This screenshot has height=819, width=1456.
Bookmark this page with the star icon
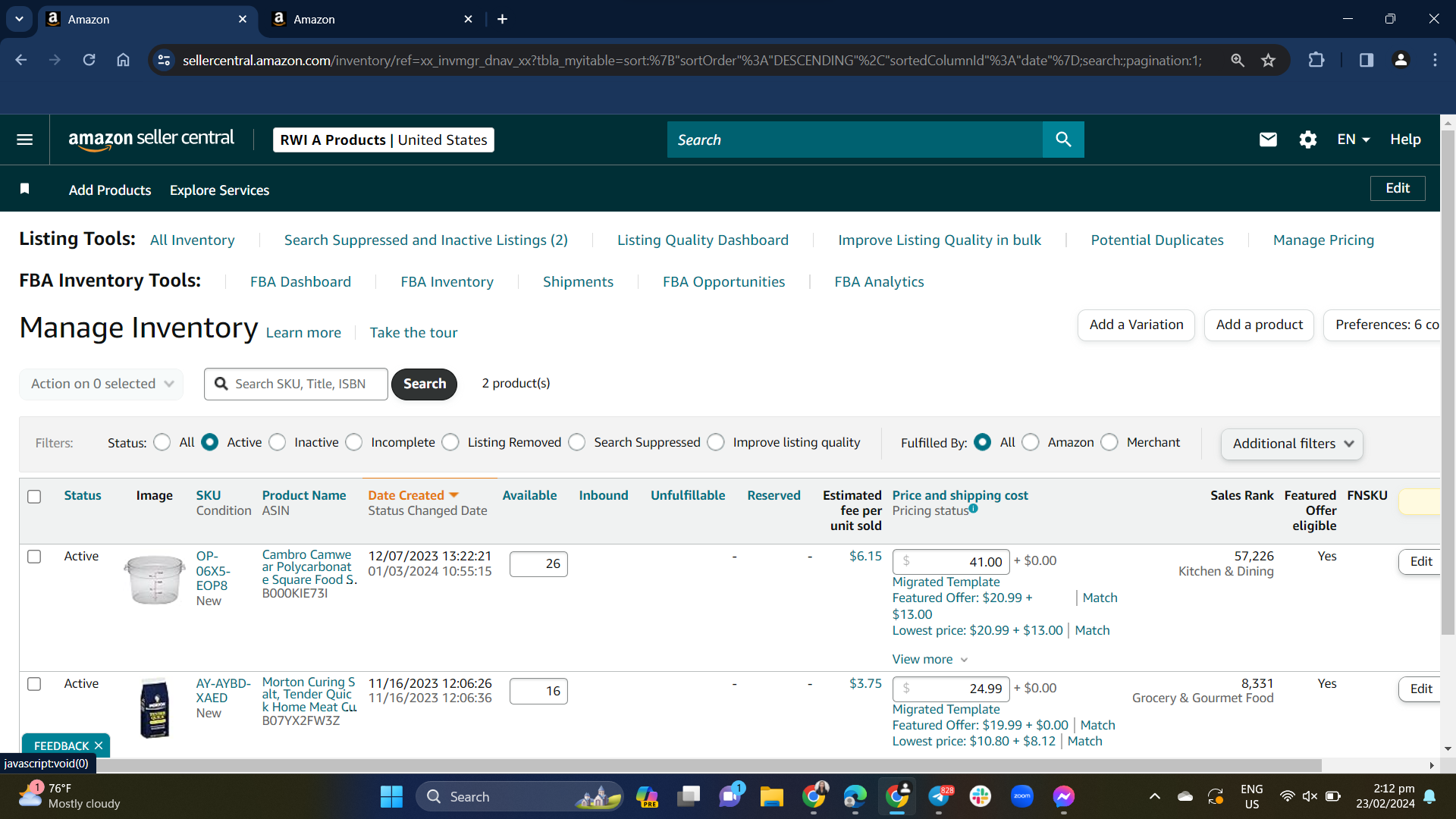tap(1268, 60)
